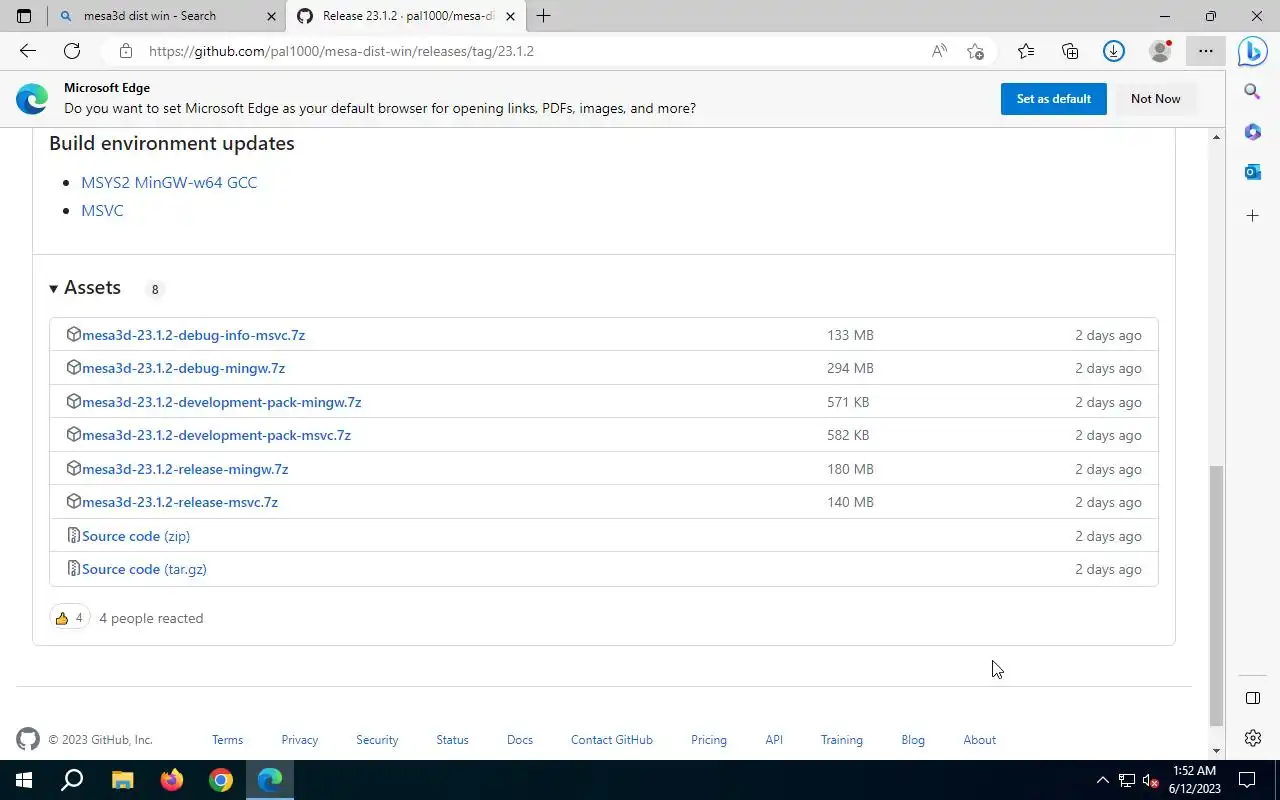Launch Chrome from the taskbar
1280x800 pixels.
coord(221,780)
